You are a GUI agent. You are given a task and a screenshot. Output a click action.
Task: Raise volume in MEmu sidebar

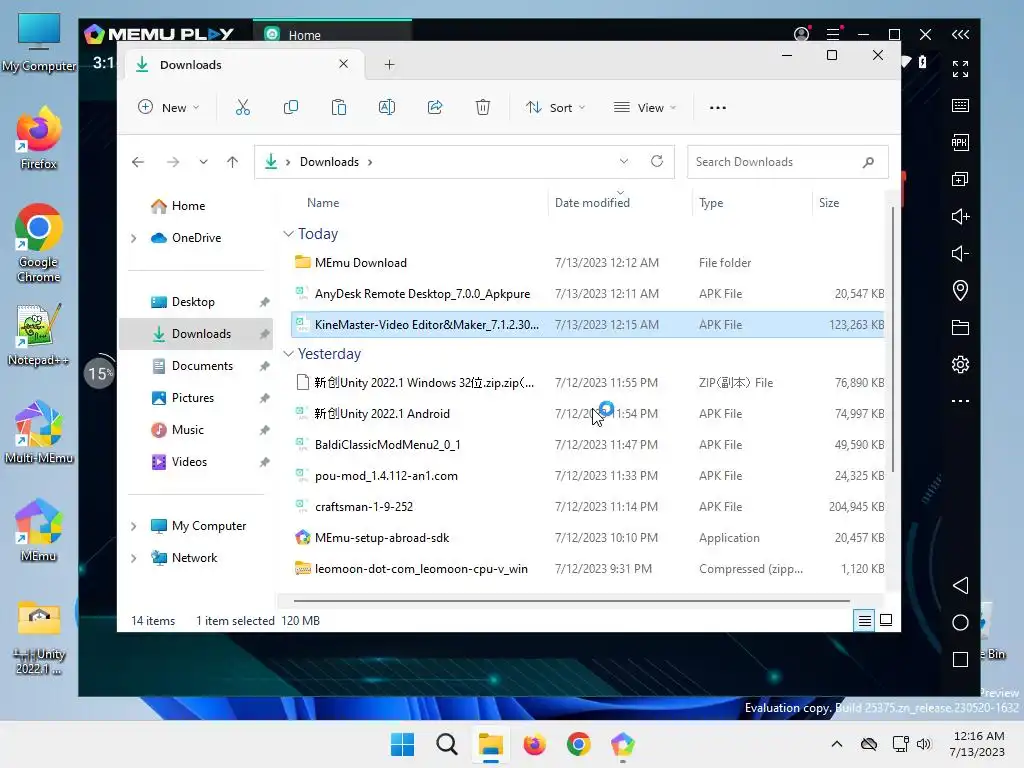click(x=960, y=216)
